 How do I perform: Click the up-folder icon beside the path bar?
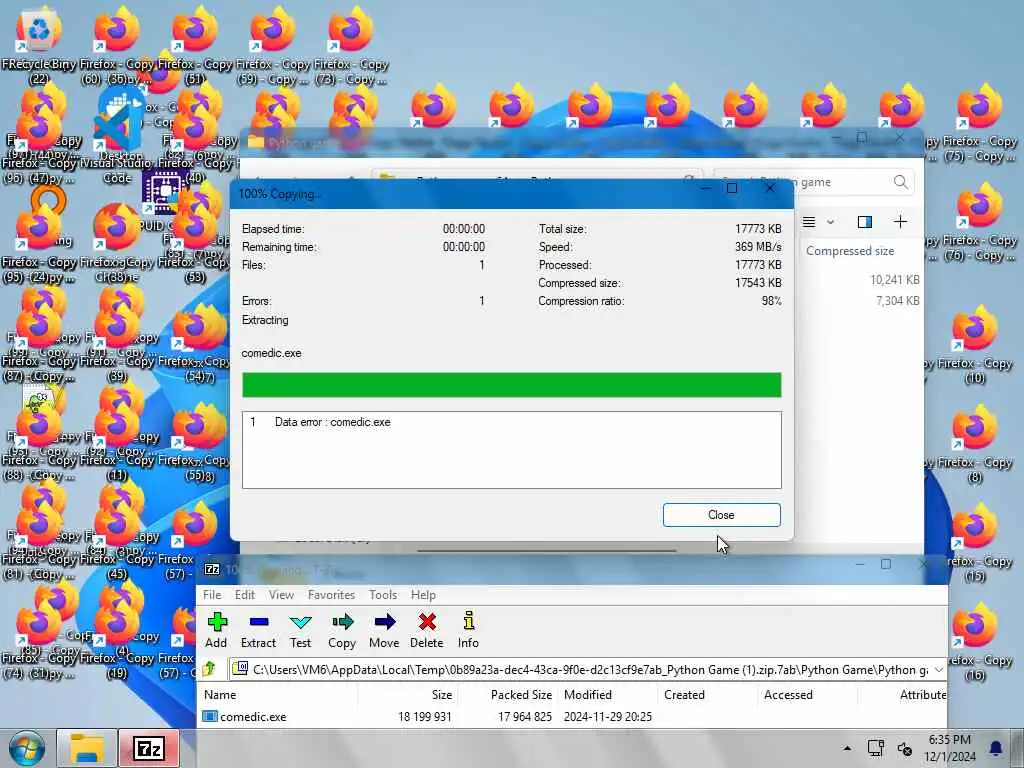click(210, 669)
